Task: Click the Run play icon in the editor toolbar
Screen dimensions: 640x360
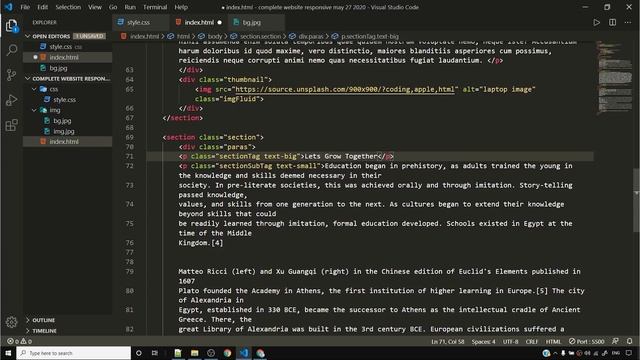Action: 596,22
